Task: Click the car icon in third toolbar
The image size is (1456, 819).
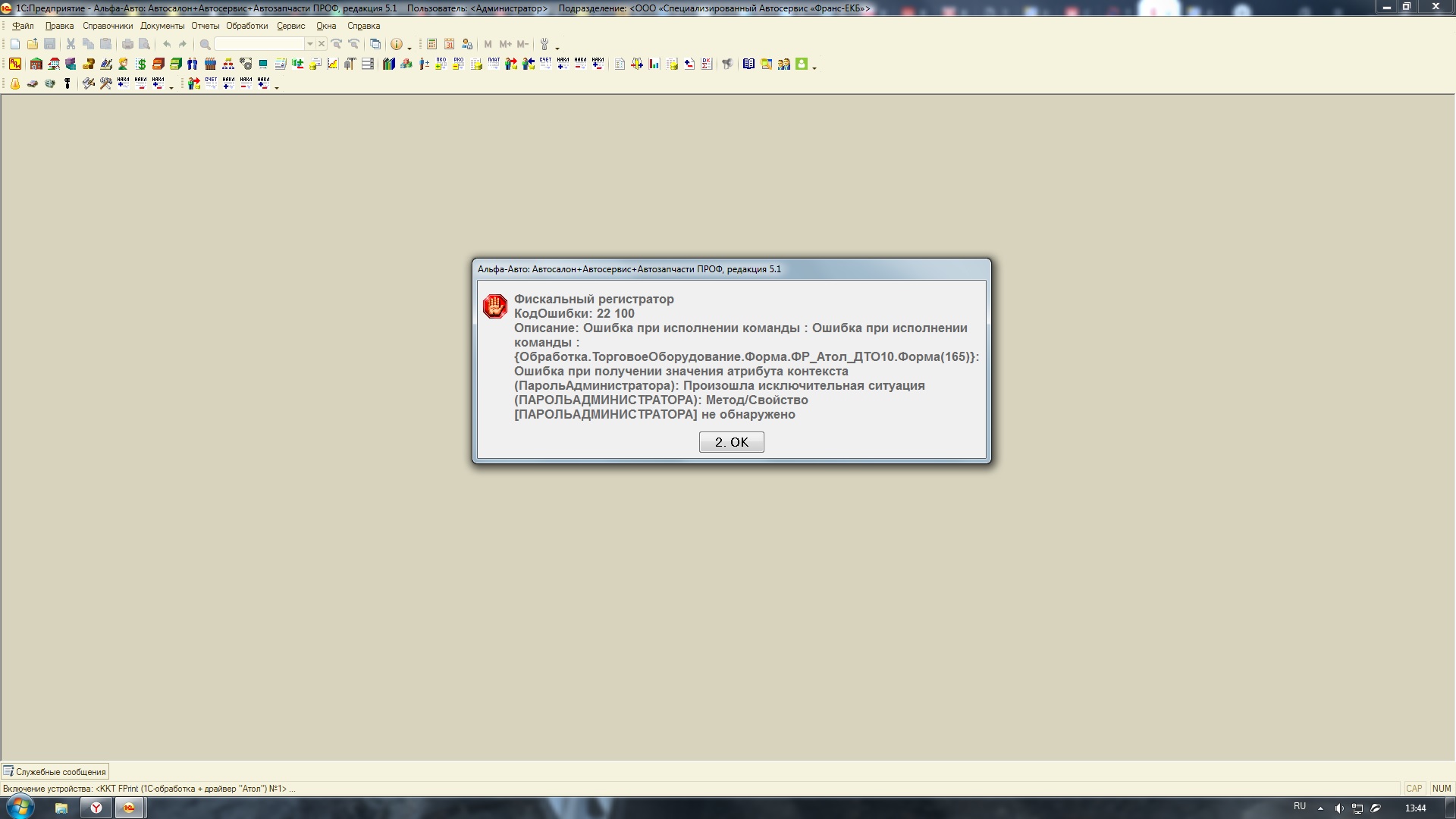Action: coord(33,83)
